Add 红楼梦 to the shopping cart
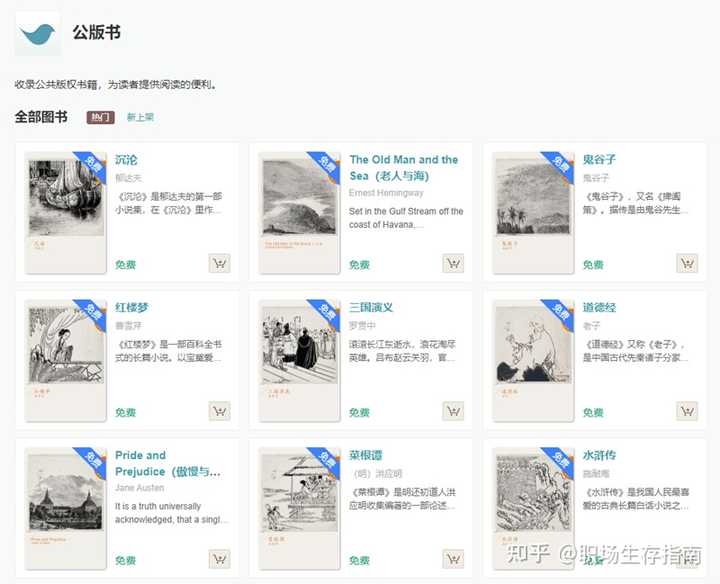720x584 pixels. 219,411
